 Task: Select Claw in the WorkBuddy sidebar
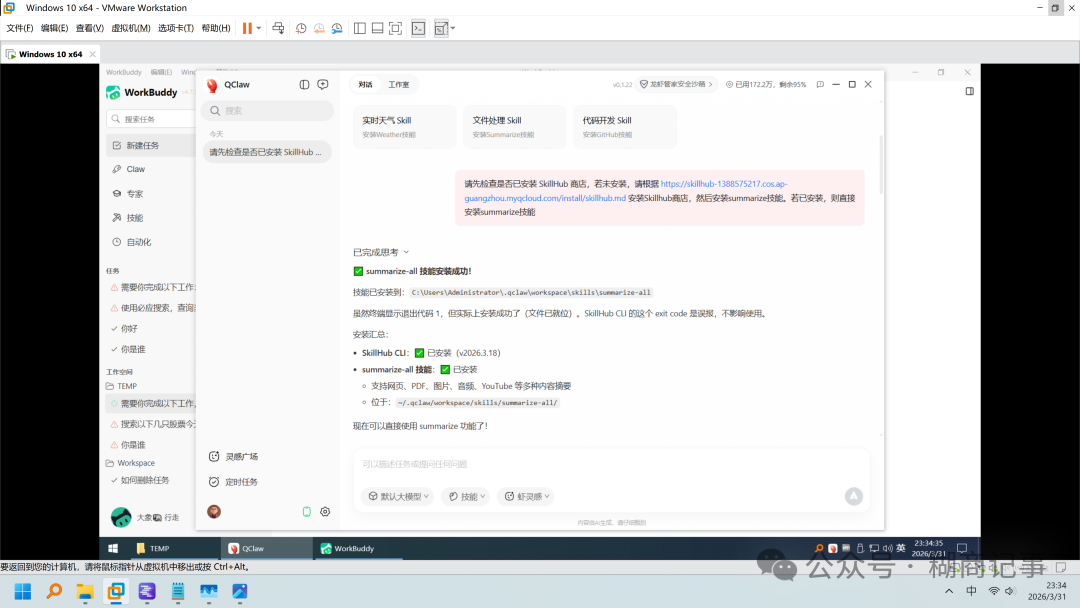[135, 169]
